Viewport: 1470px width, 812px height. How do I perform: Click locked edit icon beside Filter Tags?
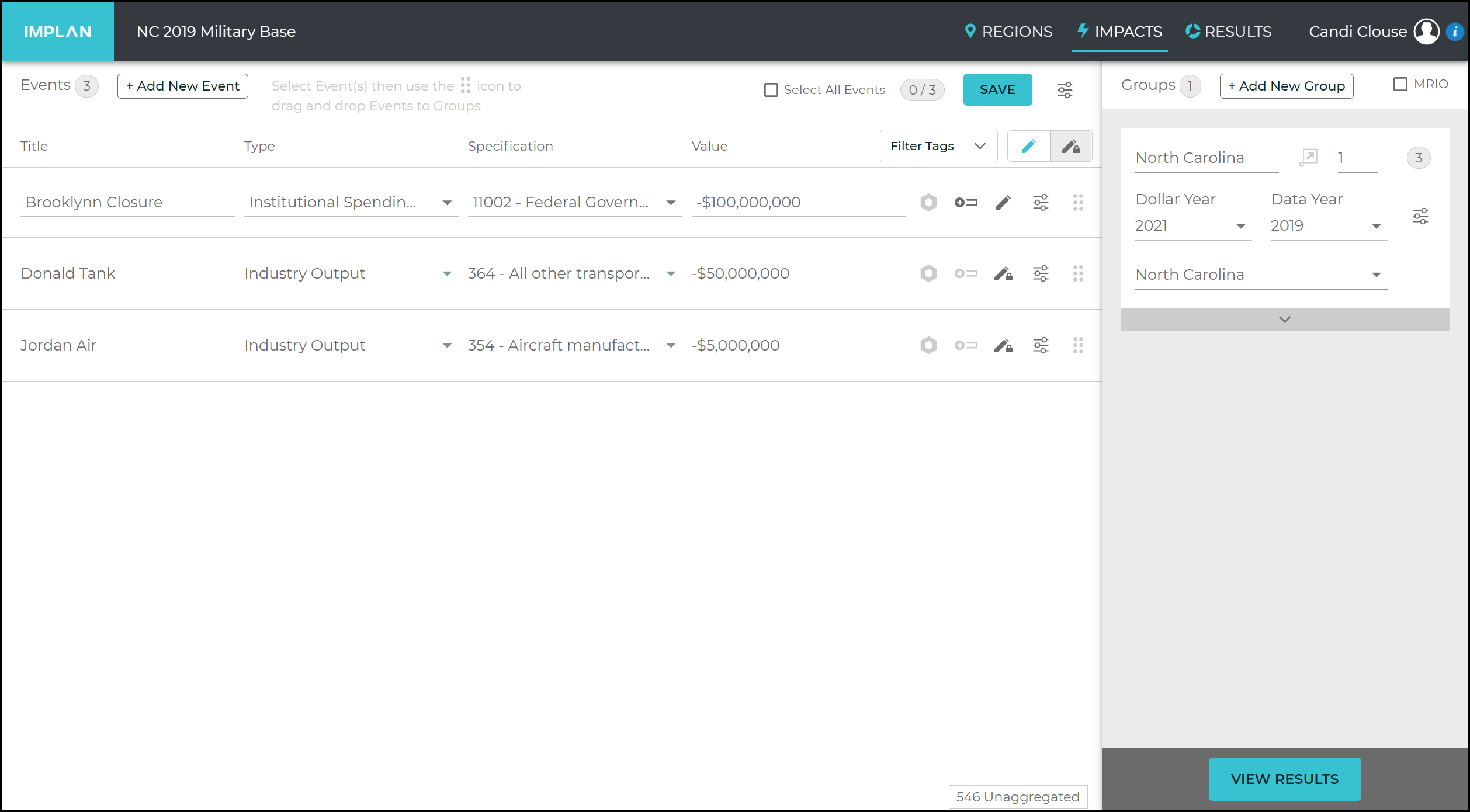(x=1071, y=146)
